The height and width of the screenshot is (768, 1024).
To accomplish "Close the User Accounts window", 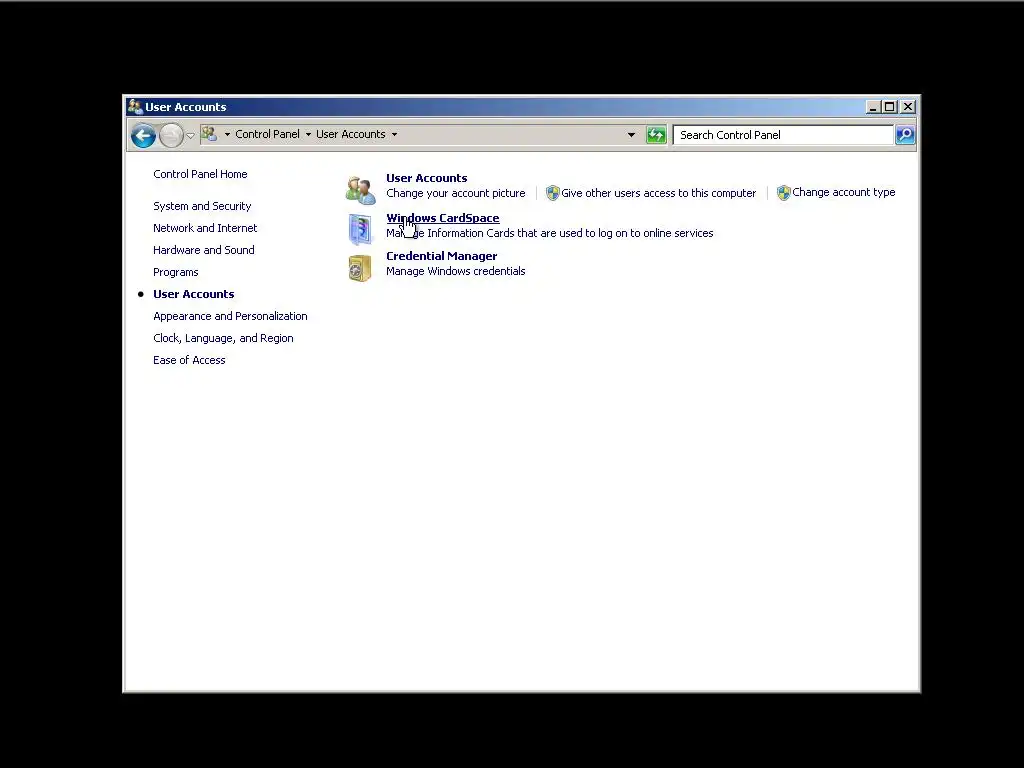I will coord(908,107).
